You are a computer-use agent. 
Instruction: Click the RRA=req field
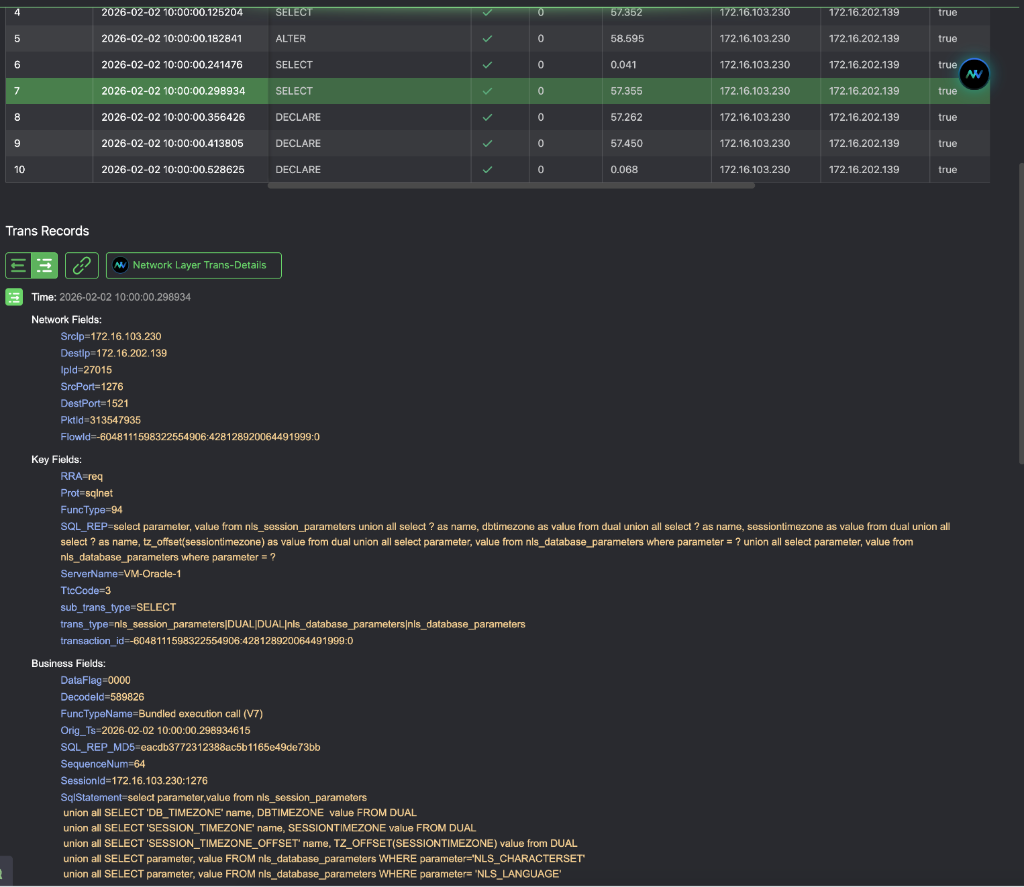click(x=82, y=476)
